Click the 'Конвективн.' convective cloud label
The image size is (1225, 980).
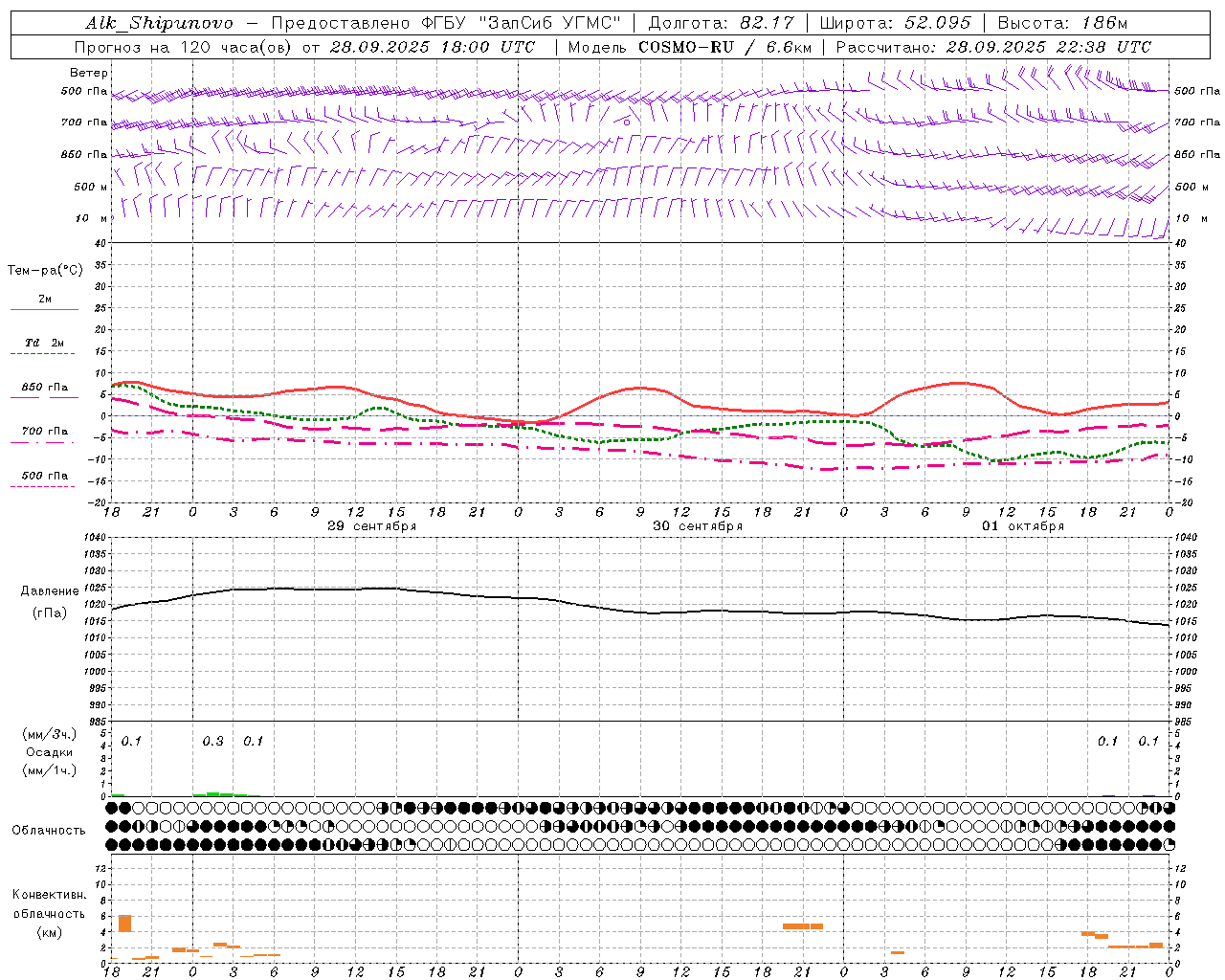point(50,895)
